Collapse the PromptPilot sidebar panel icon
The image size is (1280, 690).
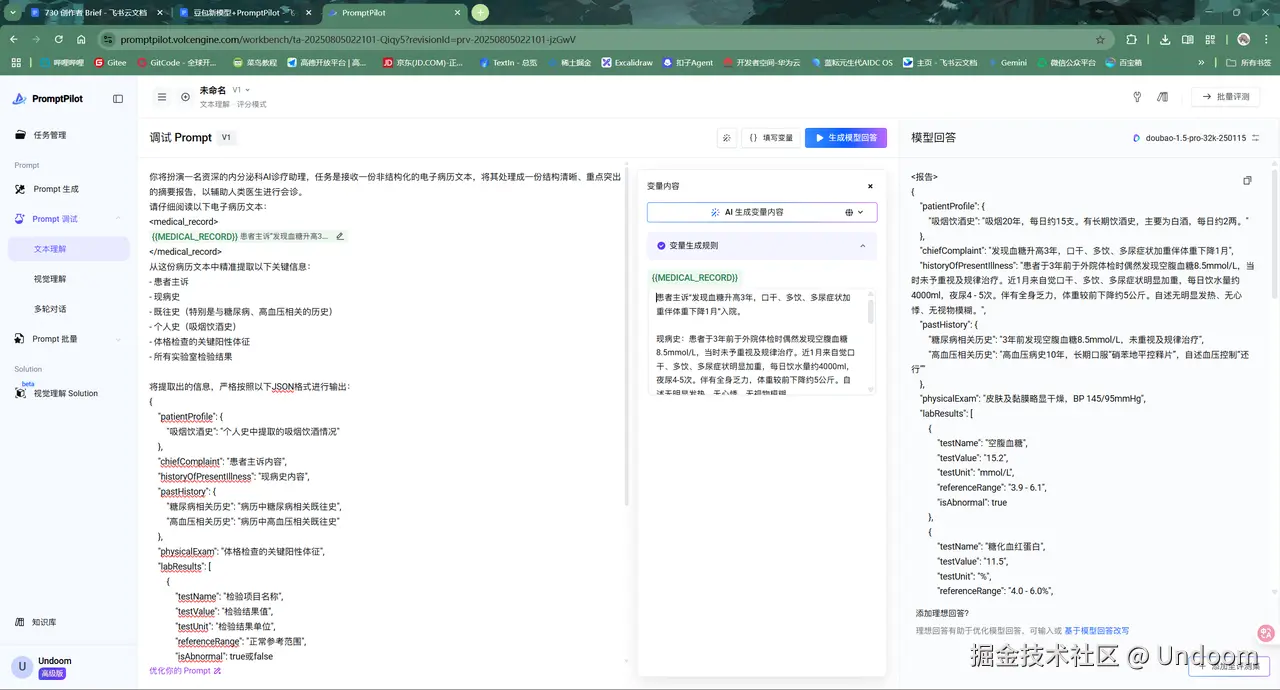(x=118, y=99)
